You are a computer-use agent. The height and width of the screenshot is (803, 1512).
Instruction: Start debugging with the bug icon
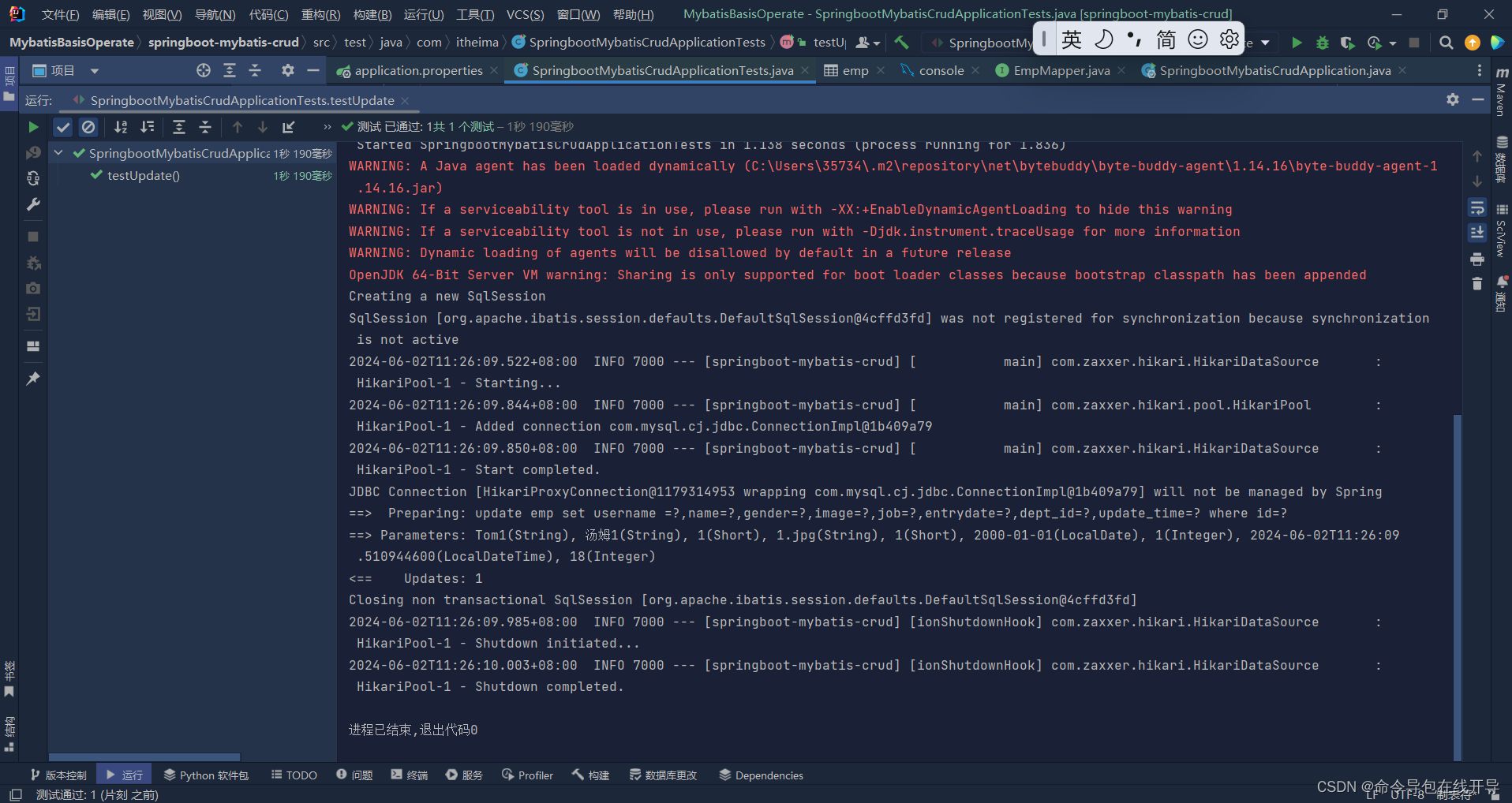1323,43
